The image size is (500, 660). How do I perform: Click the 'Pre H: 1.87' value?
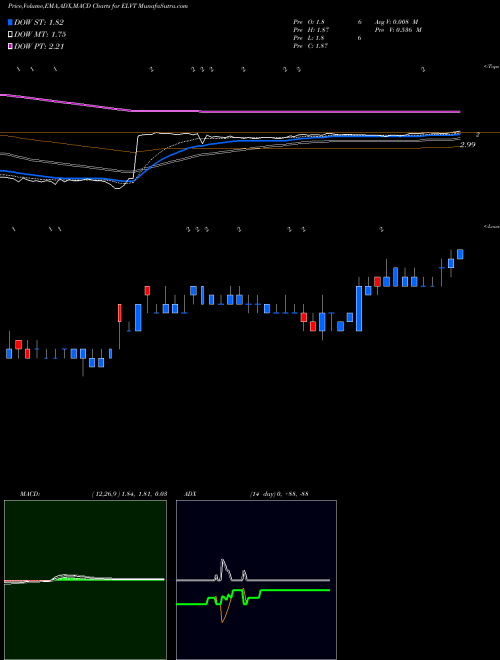tap(311, 30)
